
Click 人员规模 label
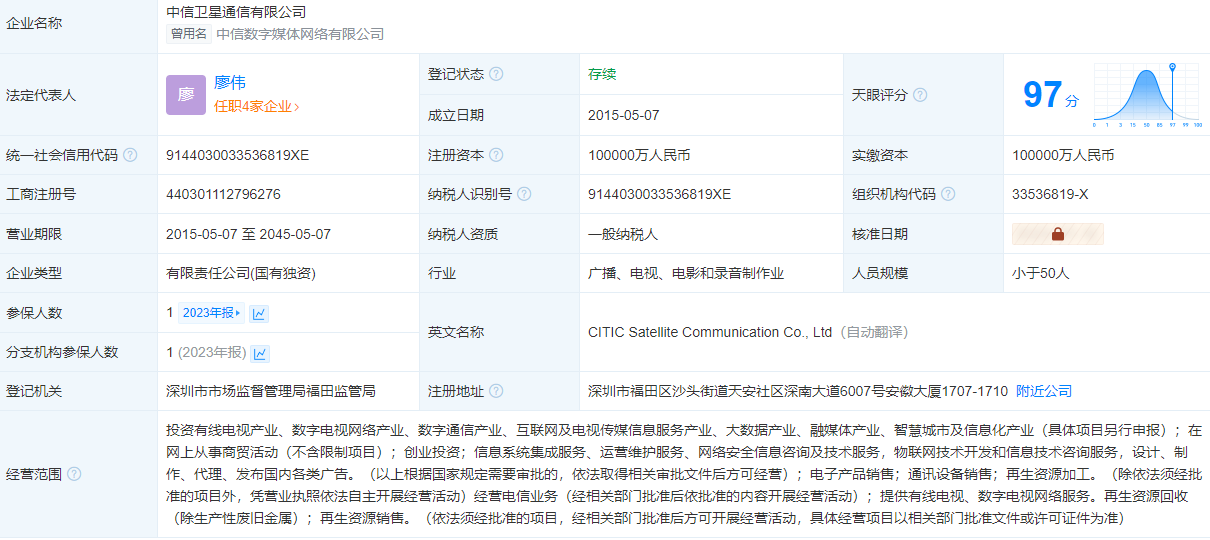point(880,273)
